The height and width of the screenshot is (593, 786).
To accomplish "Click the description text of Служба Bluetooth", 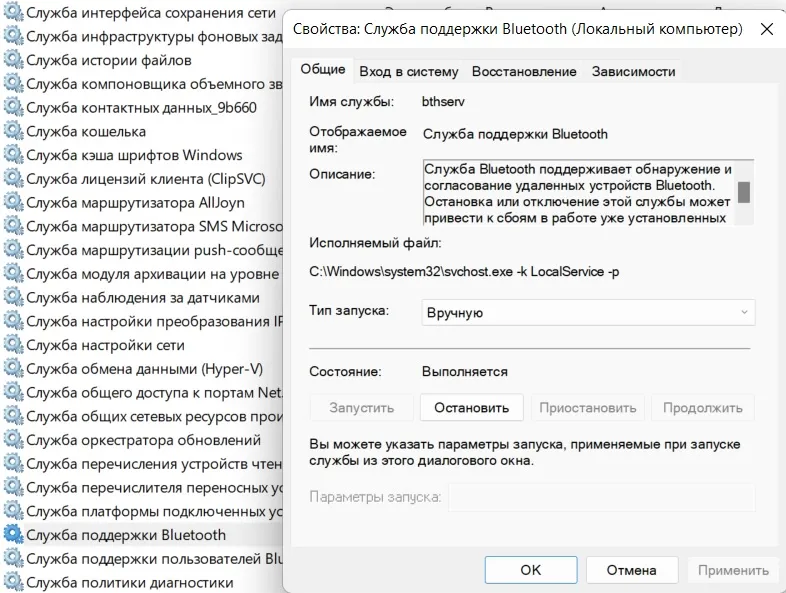I will (578, 193).
